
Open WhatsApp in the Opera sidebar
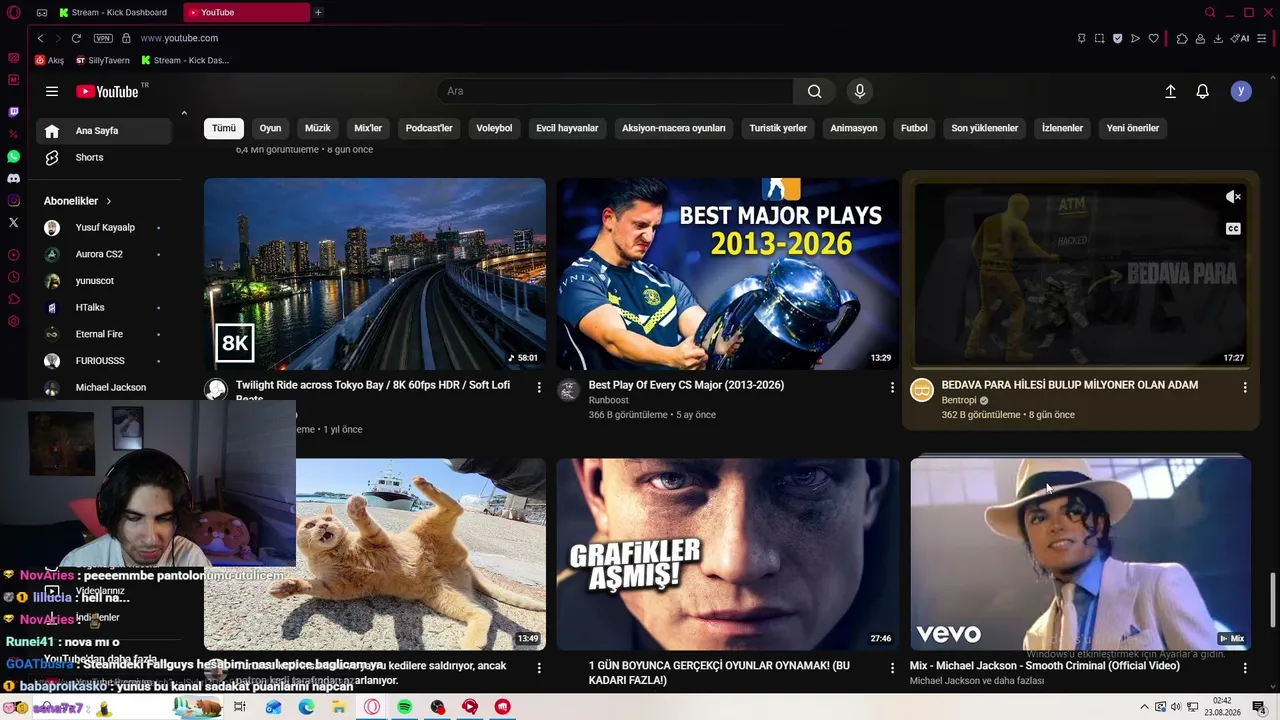(13, 157)
